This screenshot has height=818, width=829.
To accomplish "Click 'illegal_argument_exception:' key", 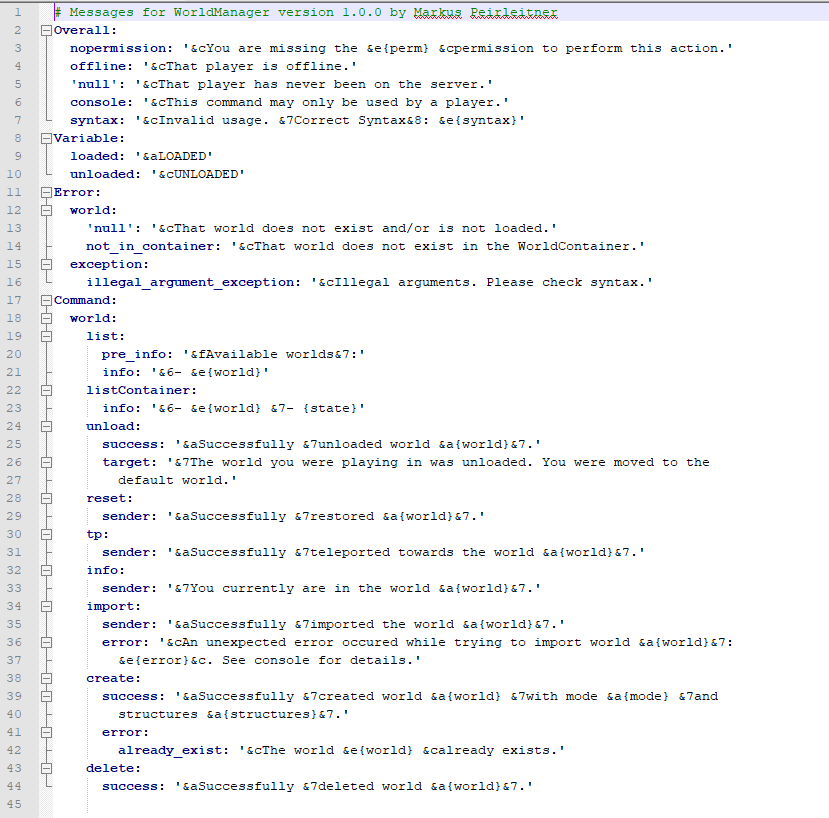I will 194,282.
